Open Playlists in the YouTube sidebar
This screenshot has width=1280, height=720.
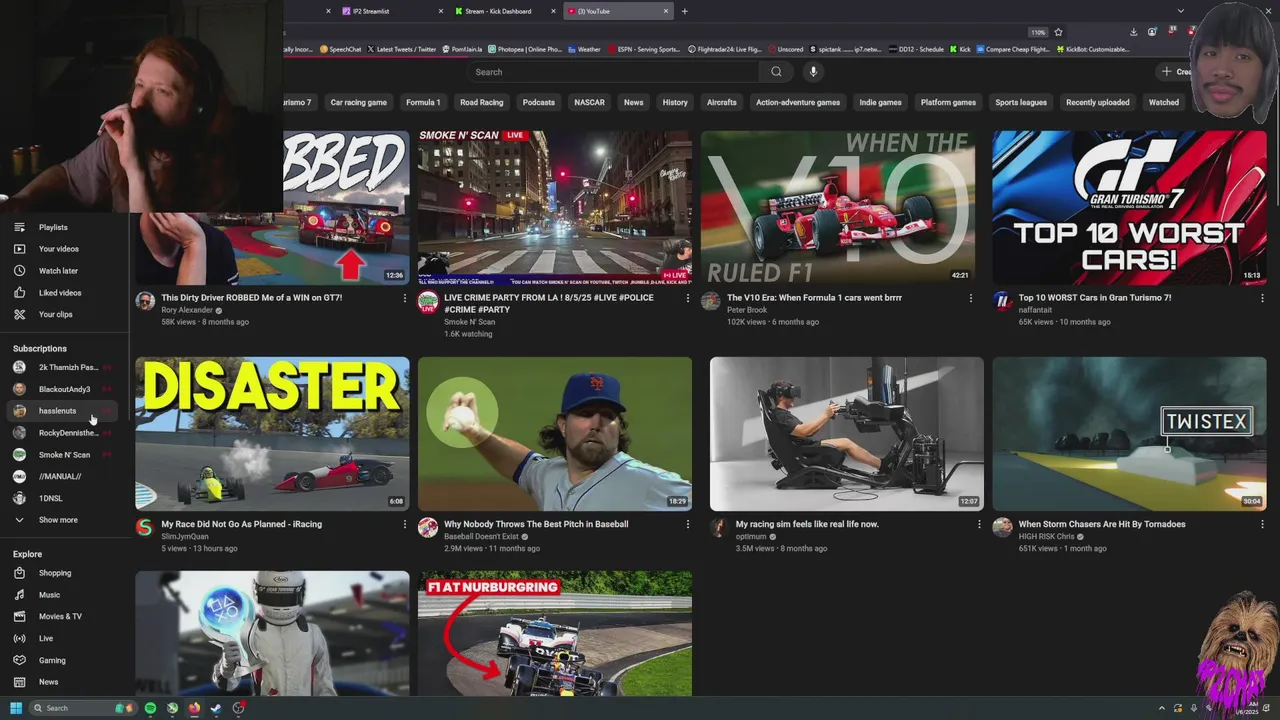tap(53, 227)
